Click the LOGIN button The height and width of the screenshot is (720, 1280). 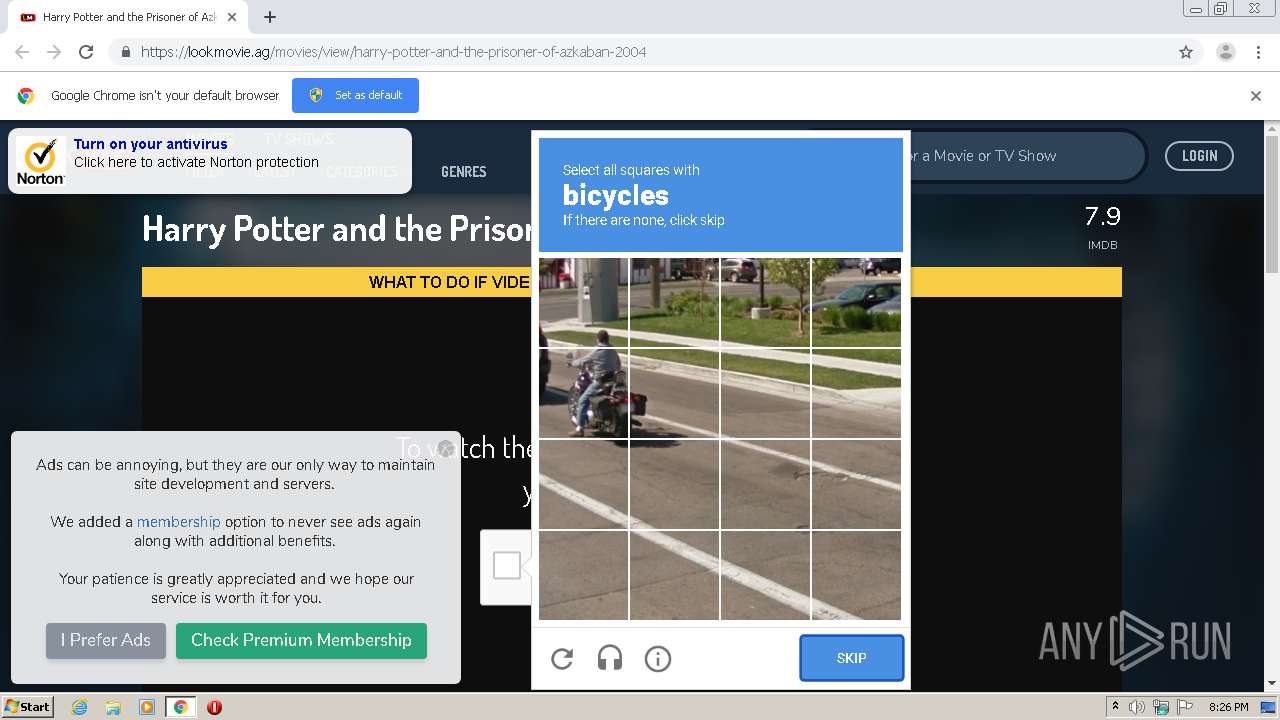click(x=1199, y=156)
